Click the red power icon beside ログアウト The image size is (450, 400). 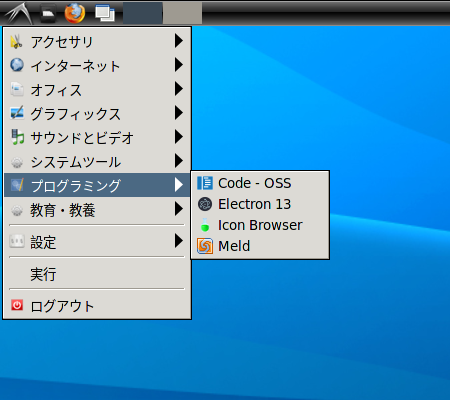click(x=17, y=305)
